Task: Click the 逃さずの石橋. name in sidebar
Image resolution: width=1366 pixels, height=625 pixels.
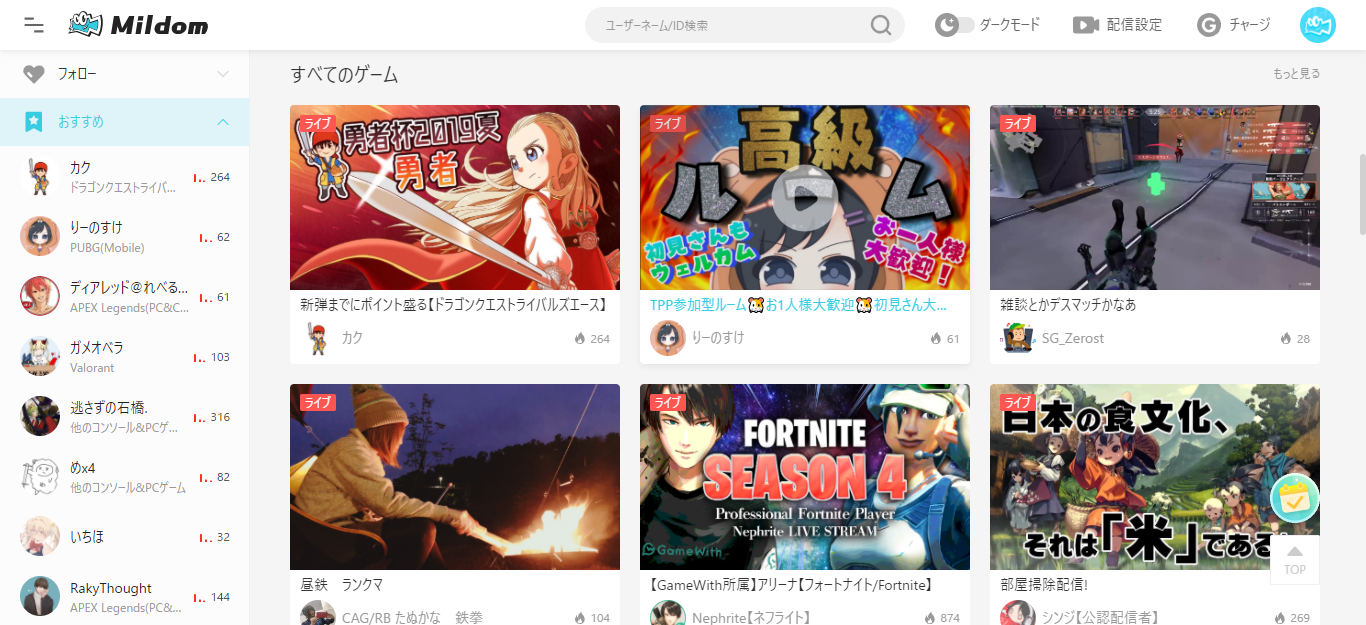Action: pos(109,407)
